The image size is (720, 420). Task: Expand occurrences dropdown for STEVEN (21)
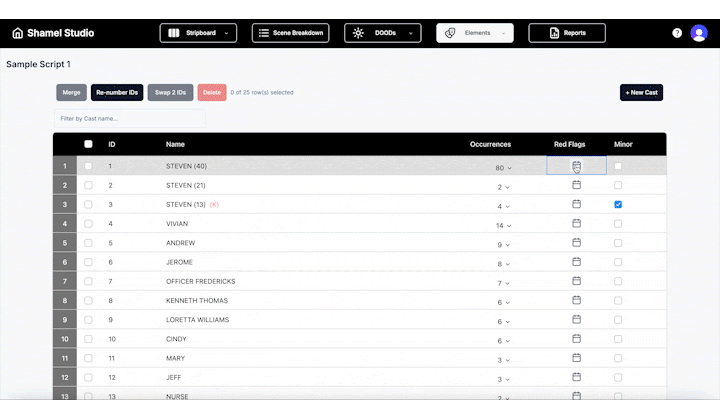click(x=504, y=187)
